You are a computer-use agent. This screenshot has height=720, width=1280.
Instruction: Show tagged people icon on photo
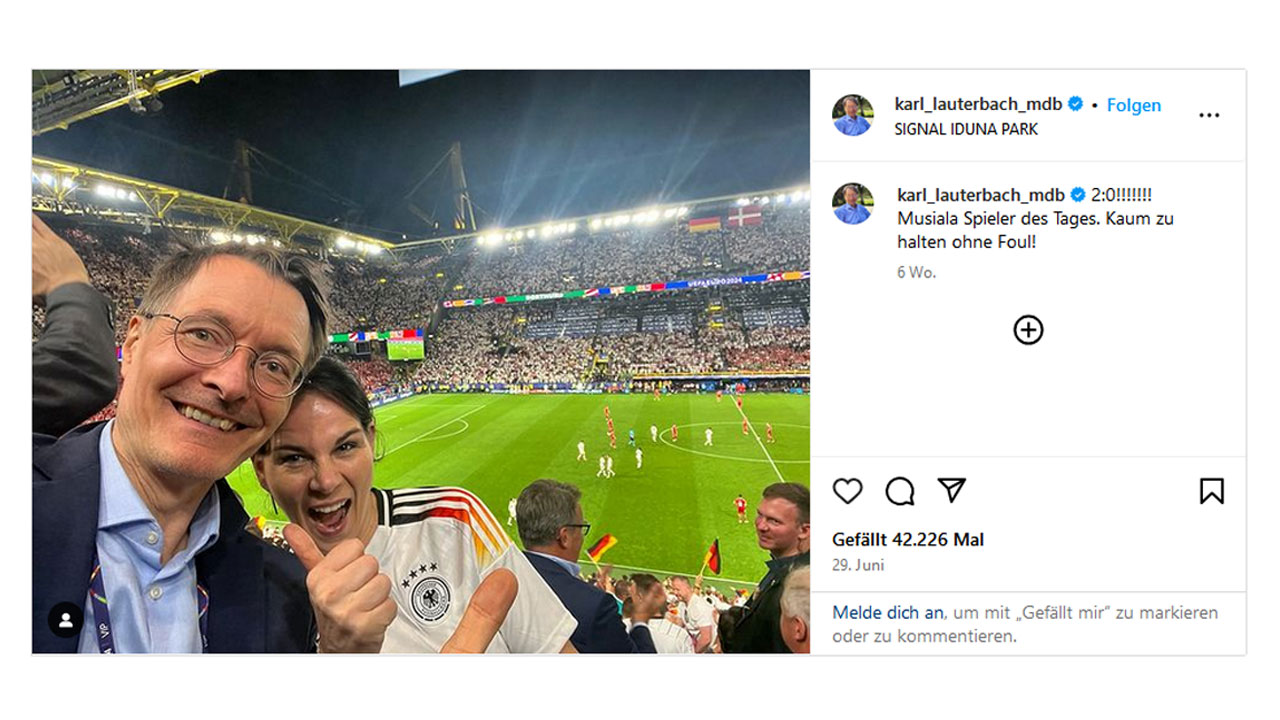click(66, 620)
